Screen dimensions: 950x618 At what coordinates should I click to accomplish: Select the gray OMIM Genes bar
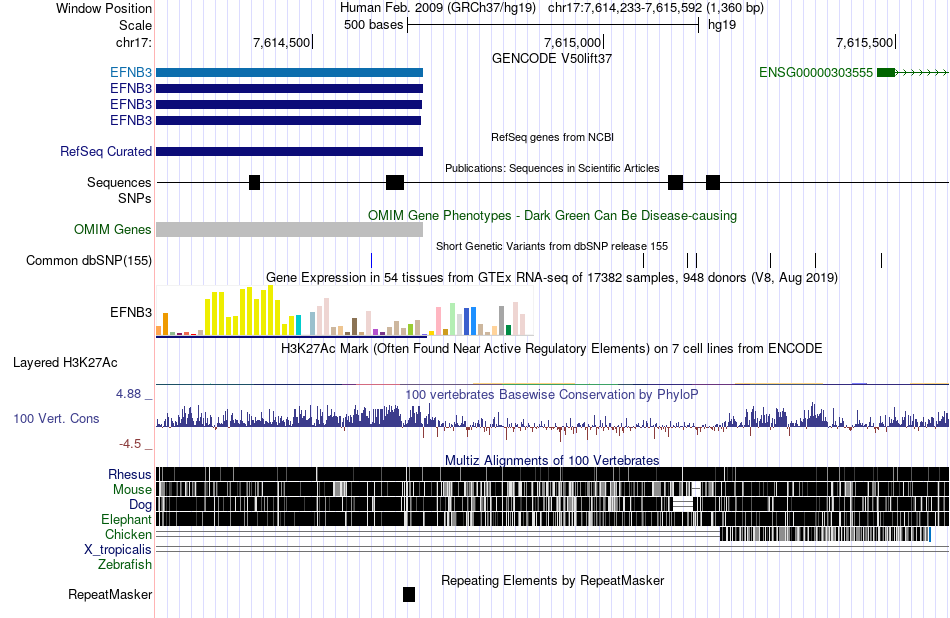pos(290,230)
